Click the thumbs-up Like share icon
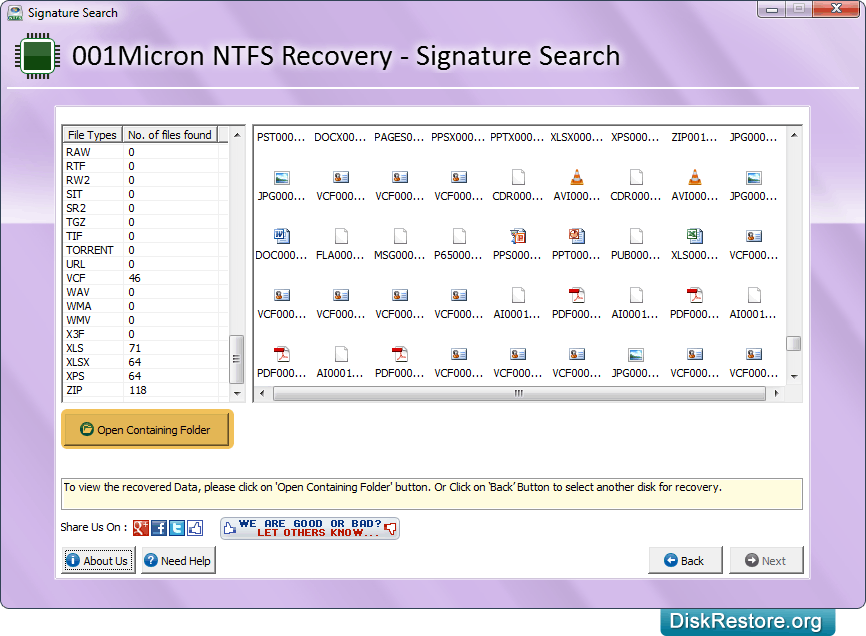This screenshot has width=866, height=636. [195, 528]
